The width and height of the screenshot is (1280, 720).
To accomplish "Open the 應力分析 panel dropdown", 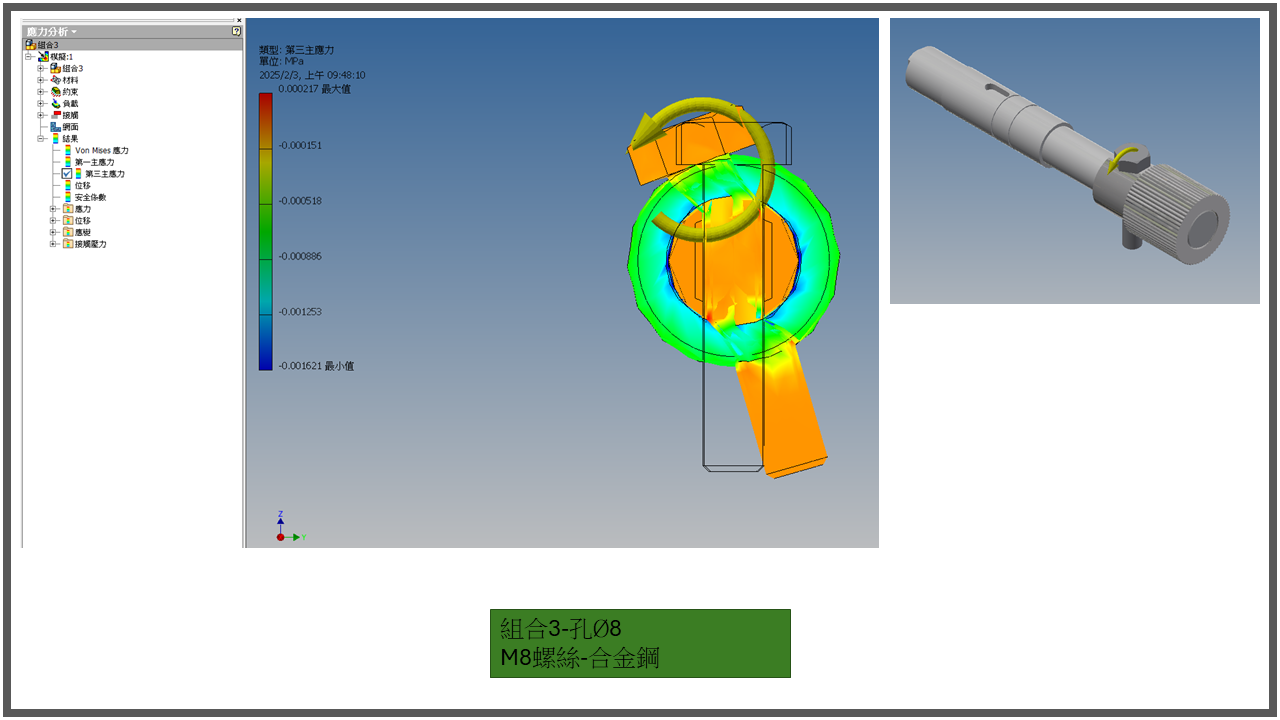I will (73, 32).
